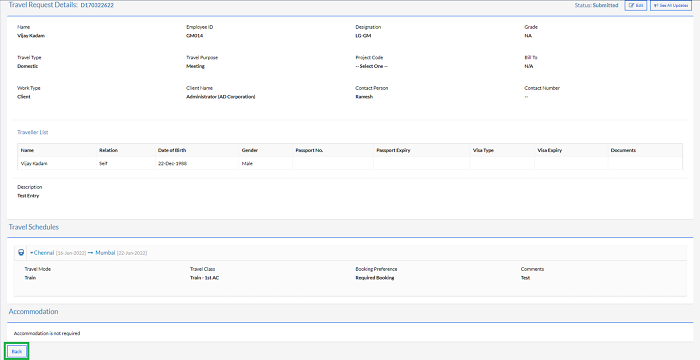Select request ID D170322622
The width and height of the screenshot is (700, 360).
(x=97, y=5)
